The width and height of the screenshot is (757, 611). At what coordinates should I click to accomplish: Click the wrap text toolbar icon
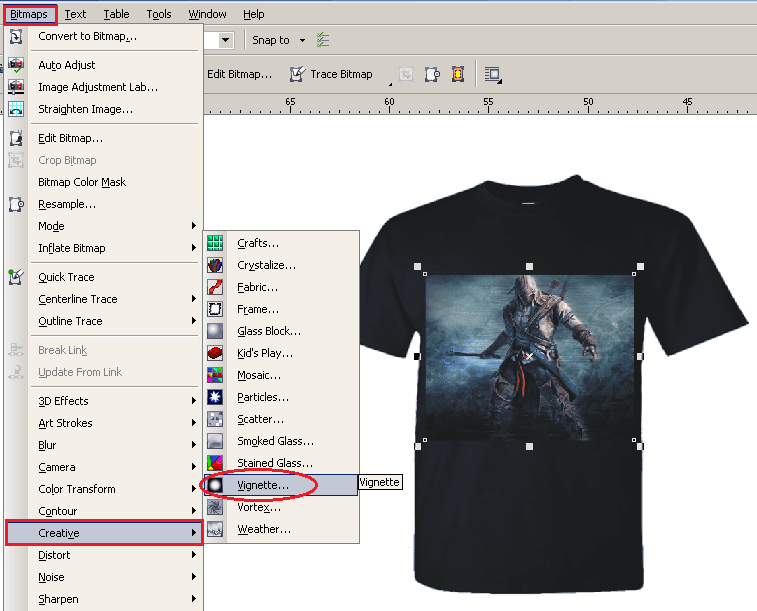coord(493,74)
